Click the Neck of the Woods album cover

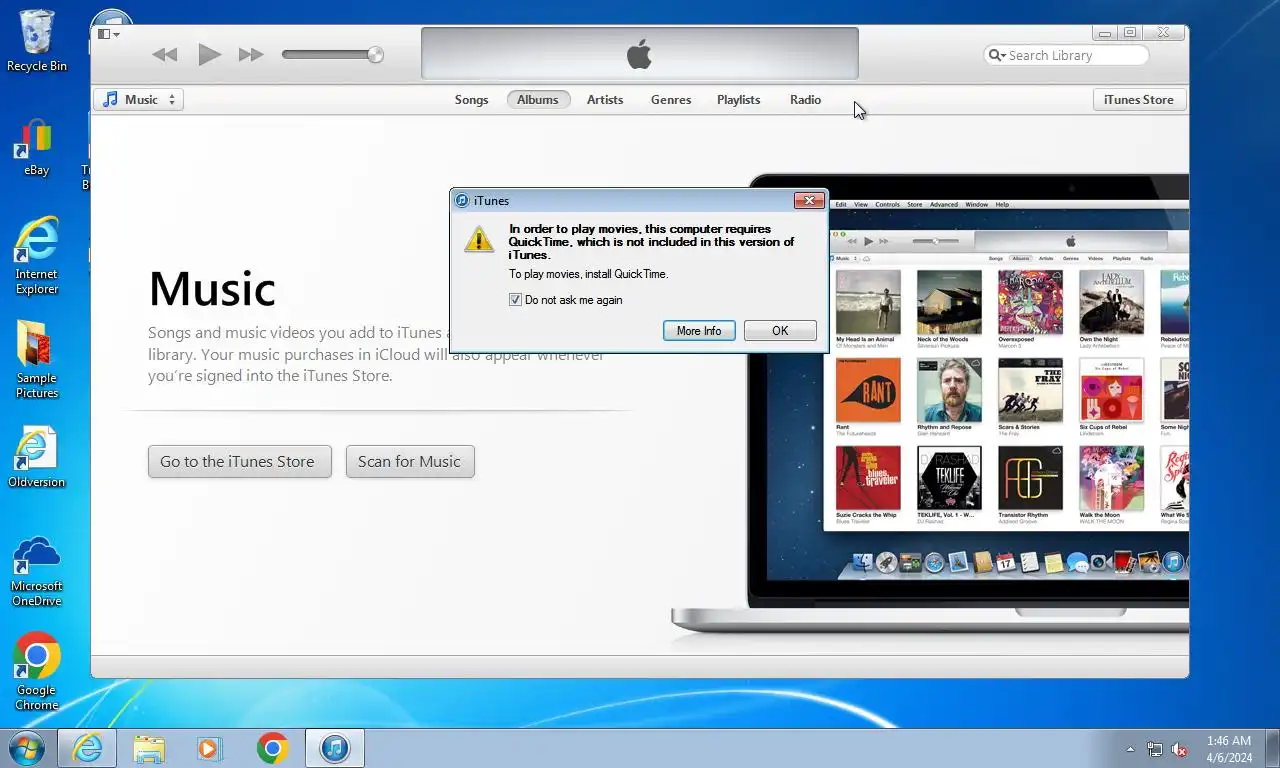949,302
